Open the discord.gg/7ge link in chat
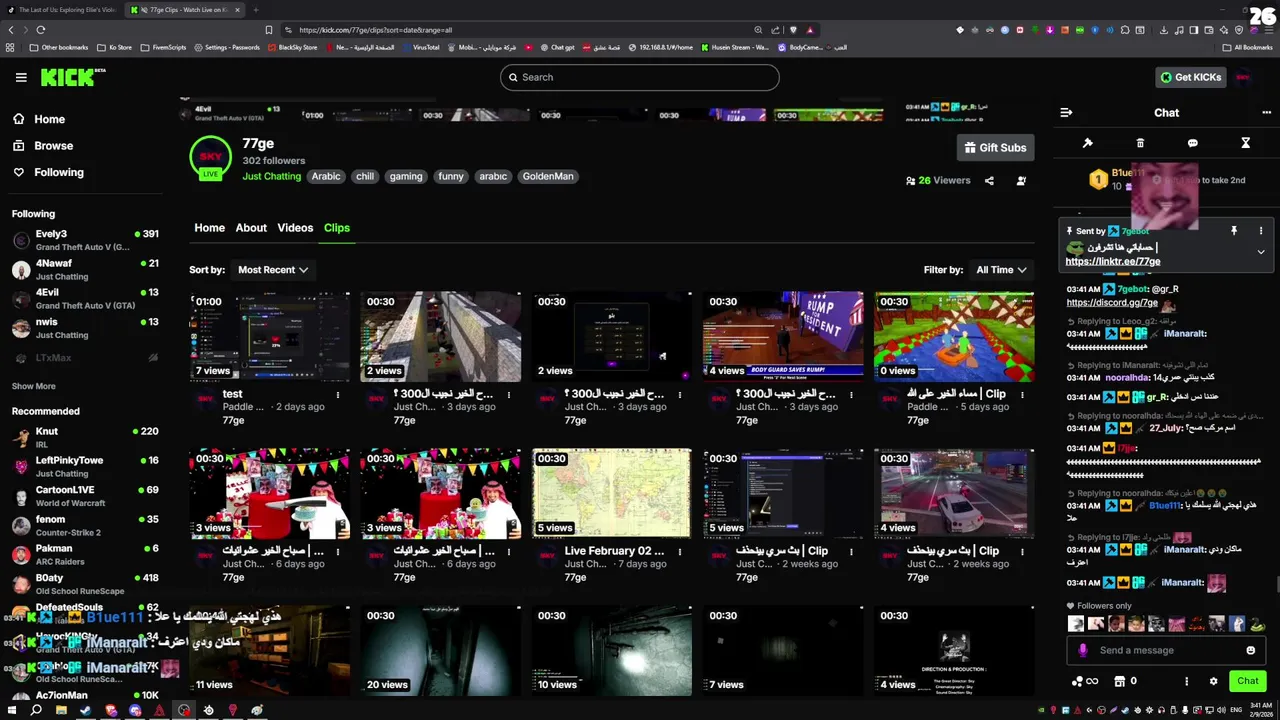 point(1112,302)
